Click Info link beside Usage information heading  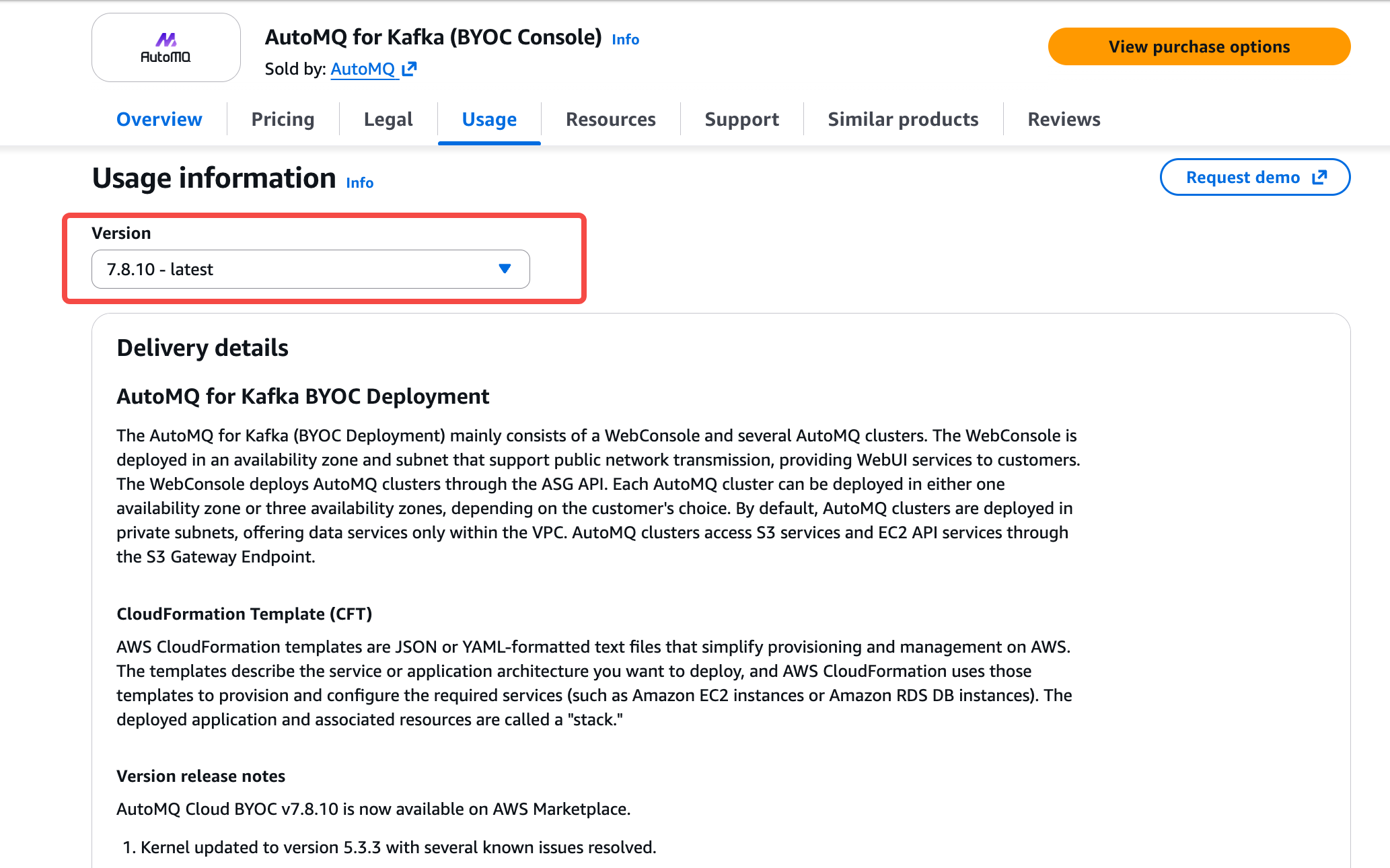(x=359, y=183)
